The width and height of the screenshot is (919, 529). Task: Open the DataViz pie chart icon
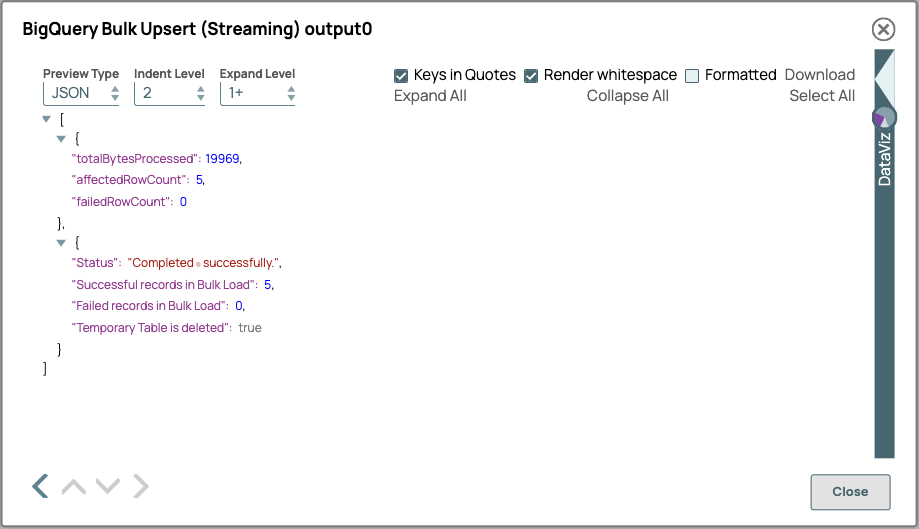884,118
